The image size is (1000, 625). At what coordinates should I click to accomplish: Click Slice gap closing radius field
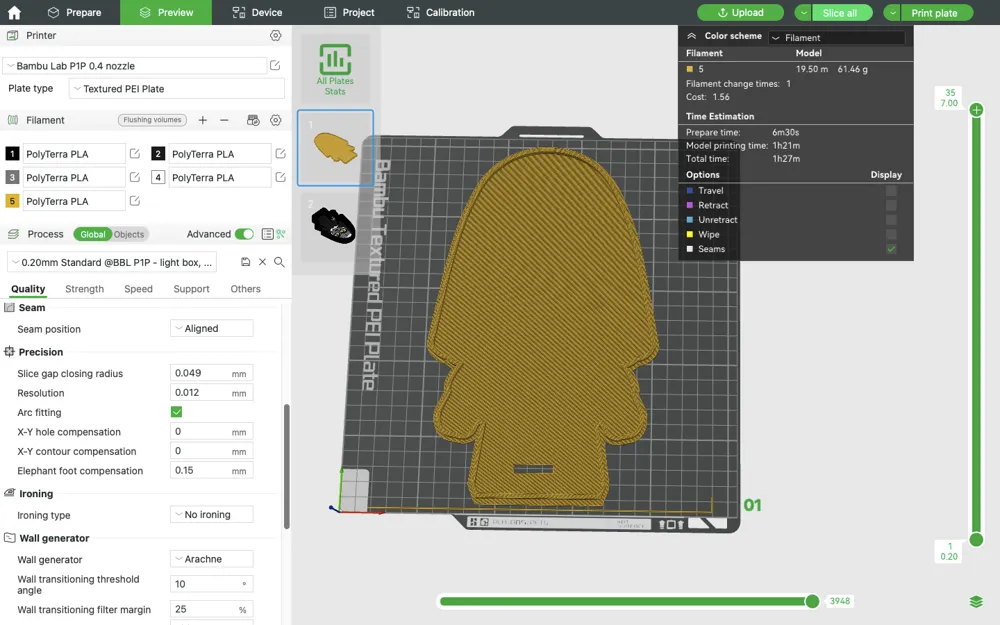click(x=212, y=373)
